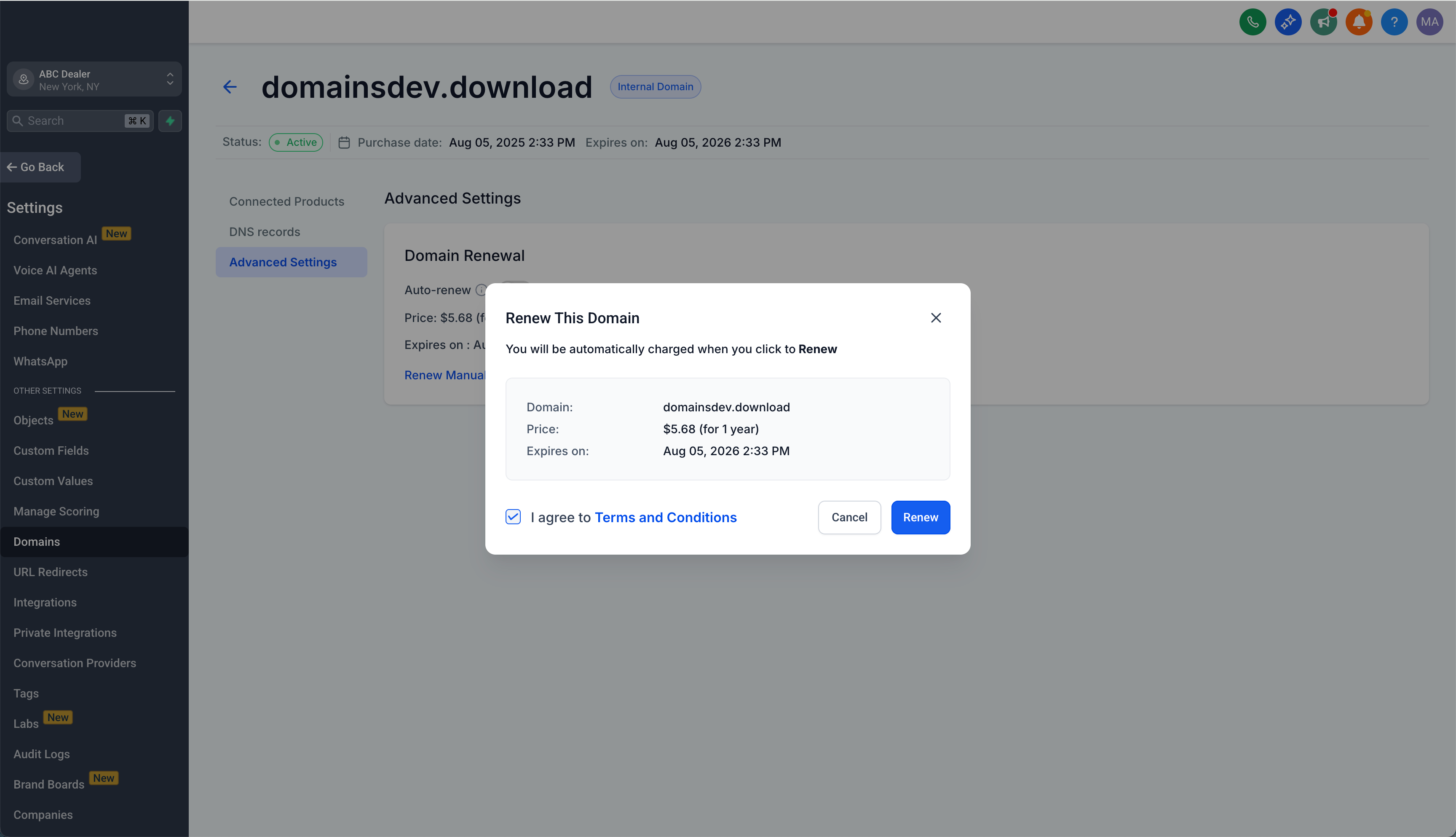Open notifications bell icon
This screenshot has width=1456, height=837.
(x=1359, y=22)
